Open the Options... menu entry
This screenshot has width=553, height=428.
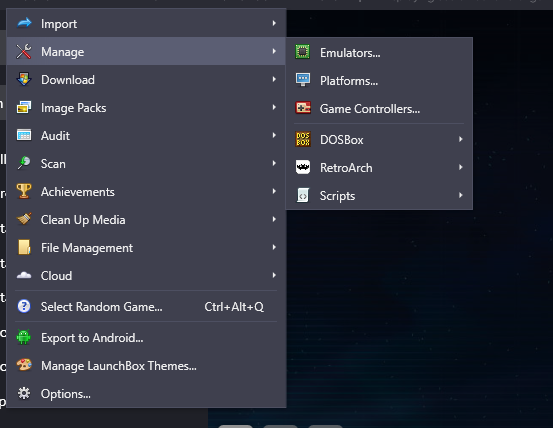(146, 393)
